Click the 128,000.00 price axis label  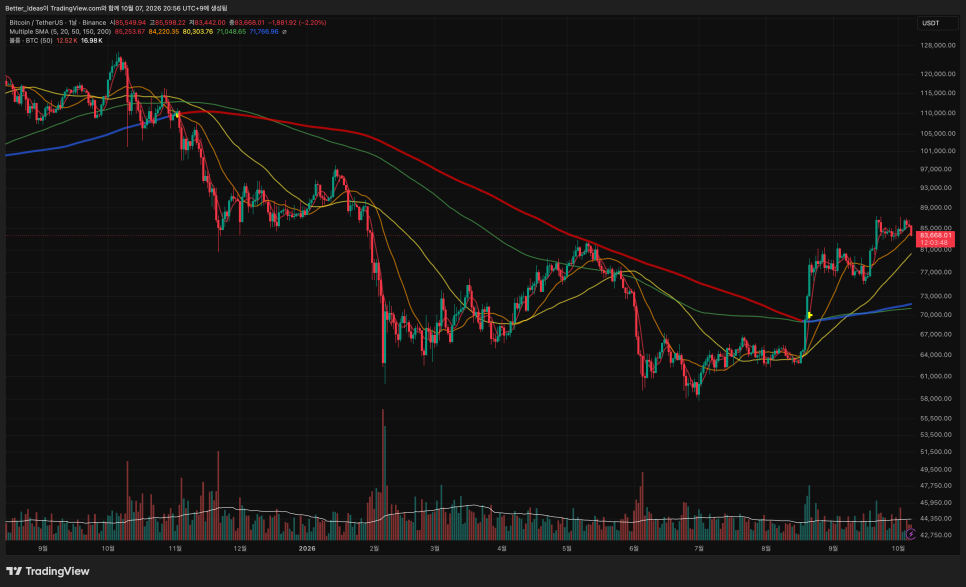click(938, 46)
